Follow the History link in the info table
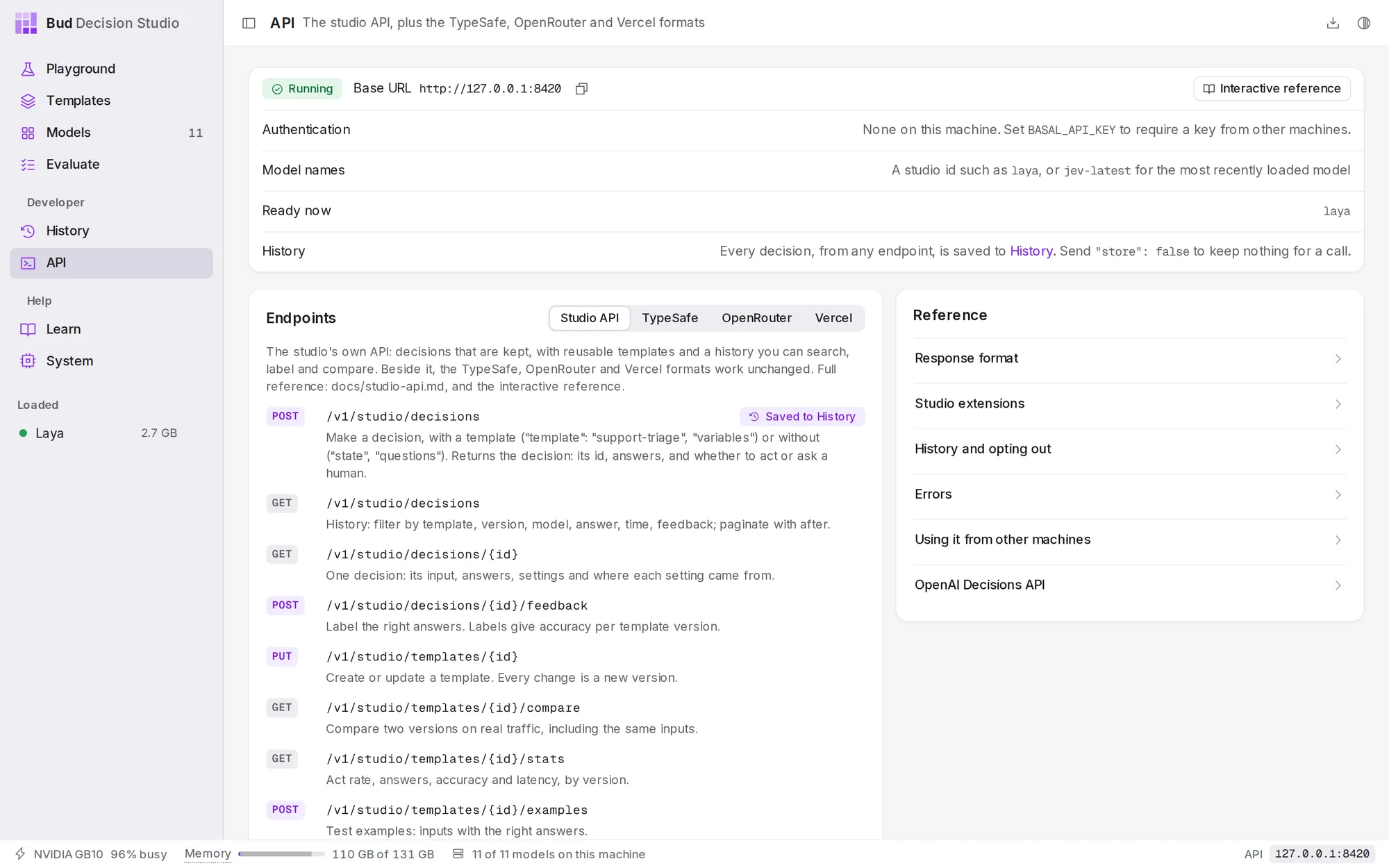Viewport: 1389px width, 868px height. pyautogui.click(x=1031, y=251)
